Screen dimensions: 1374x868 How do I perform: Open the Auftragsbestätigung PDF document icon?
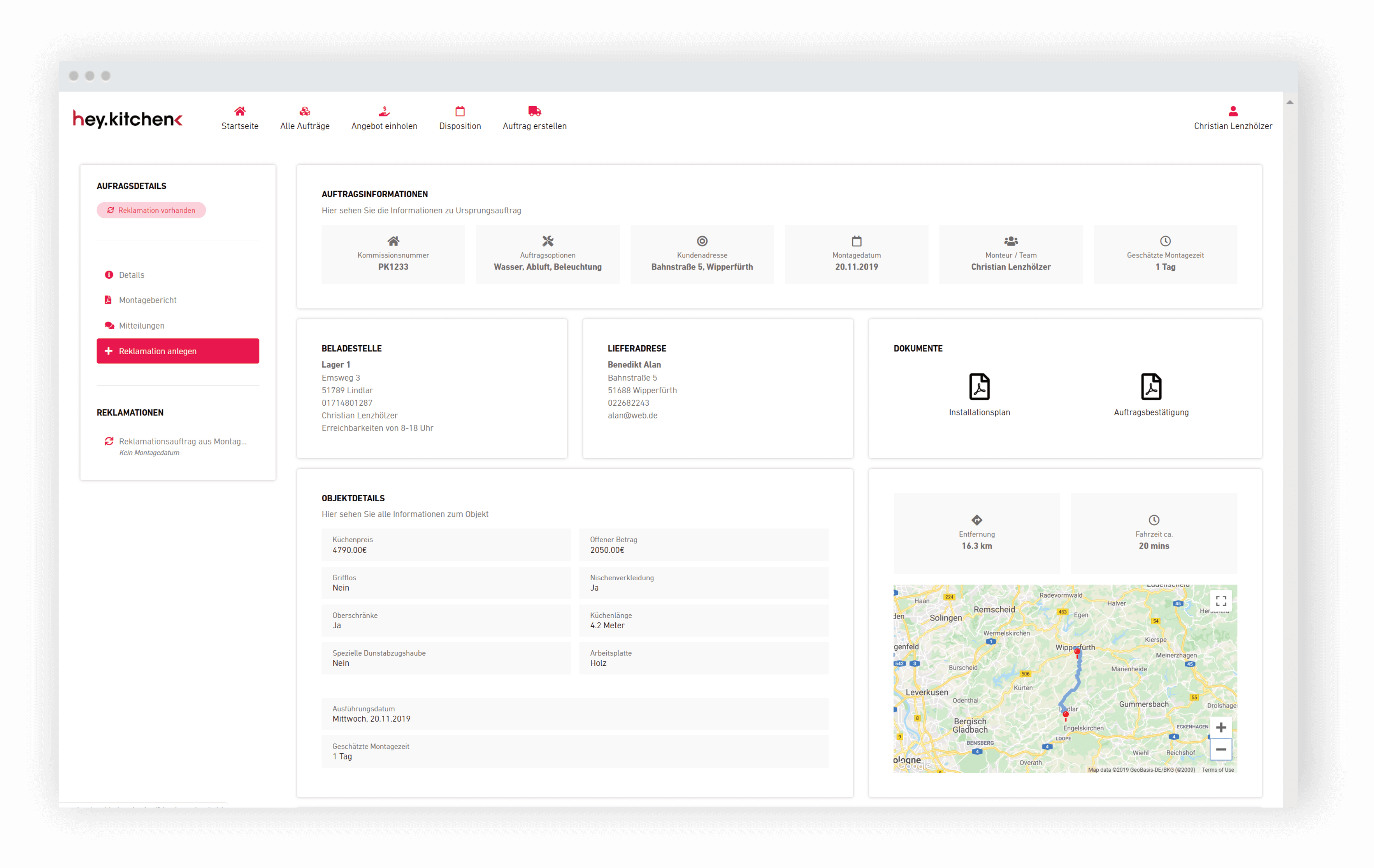pyautogui.click(x=1151, y=387)
